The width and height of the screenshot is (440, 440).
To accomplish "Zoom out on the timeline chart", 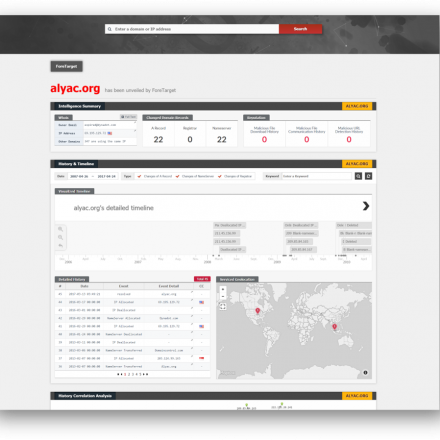I will [60, 237].
